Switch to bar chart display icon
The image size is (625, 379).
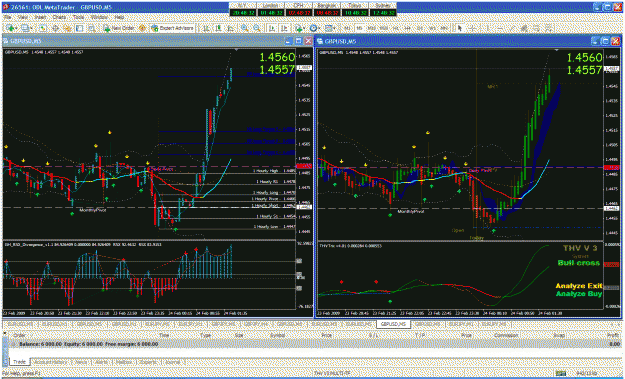[x=206, y=28]
